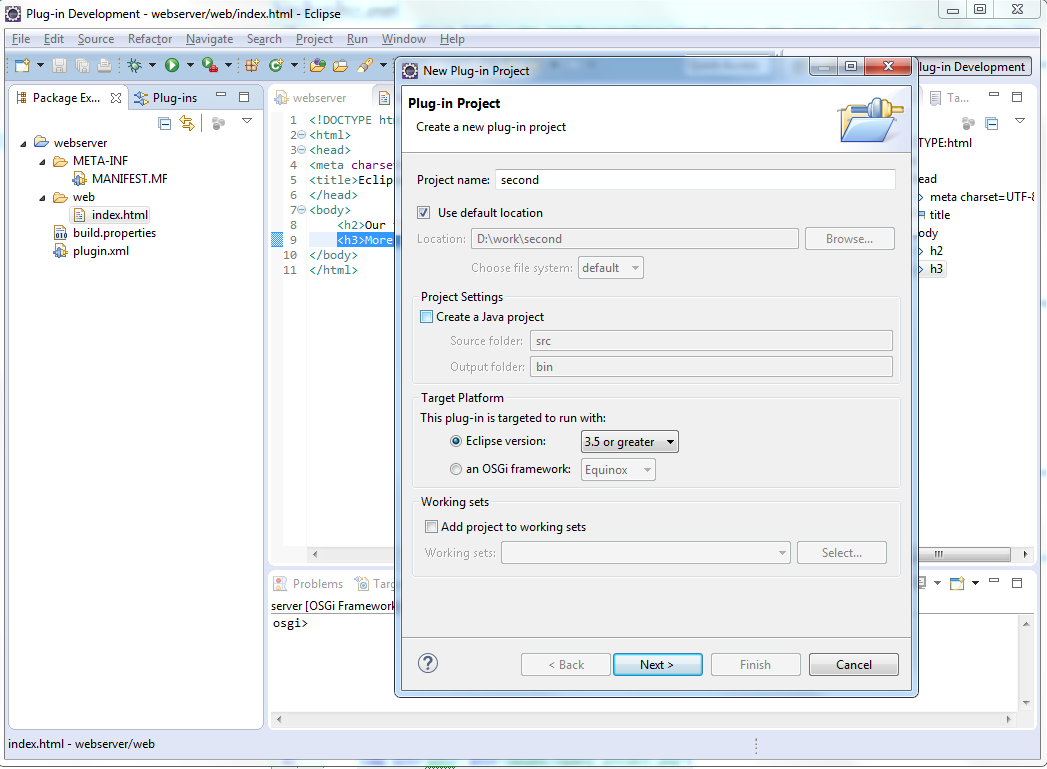
Task: Open the Project menu
Action: point(314,39)
